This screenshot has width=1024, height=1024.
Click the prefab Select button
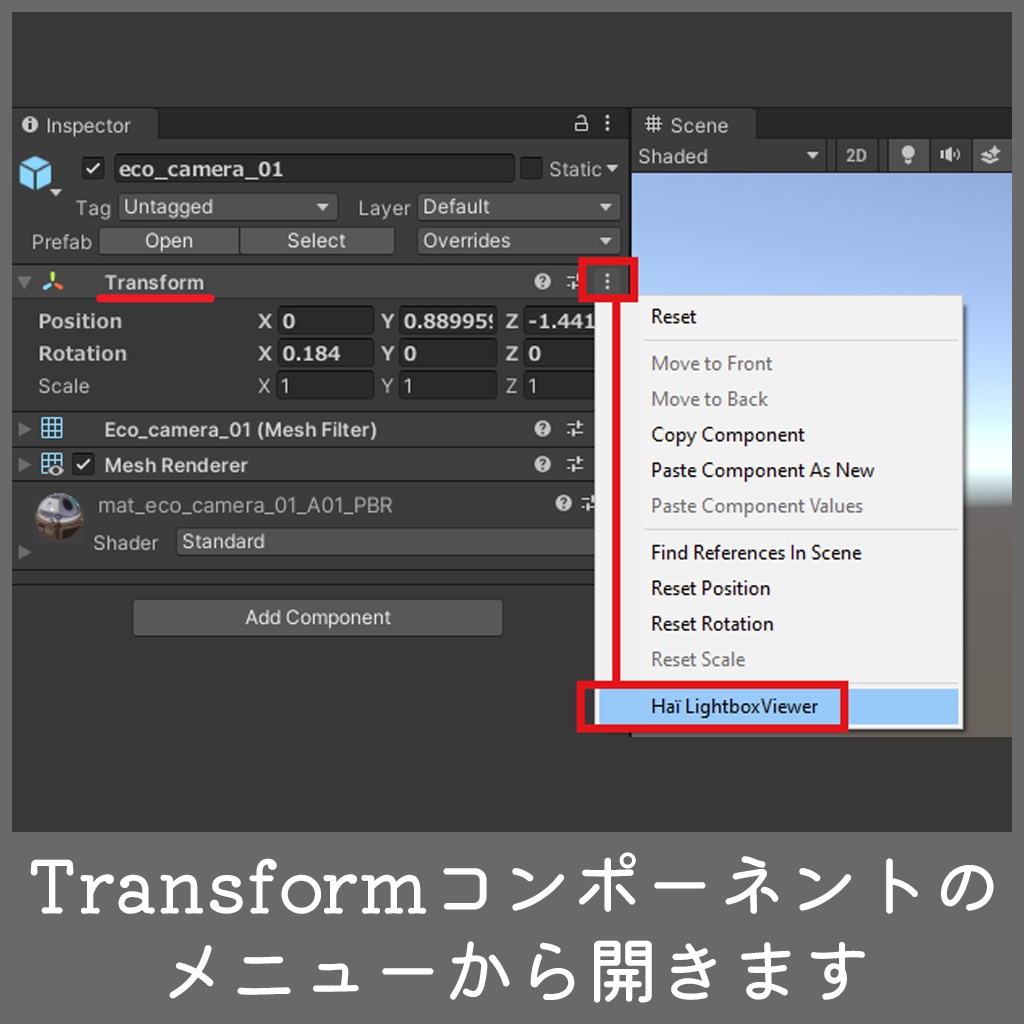(x=317, y=241)
